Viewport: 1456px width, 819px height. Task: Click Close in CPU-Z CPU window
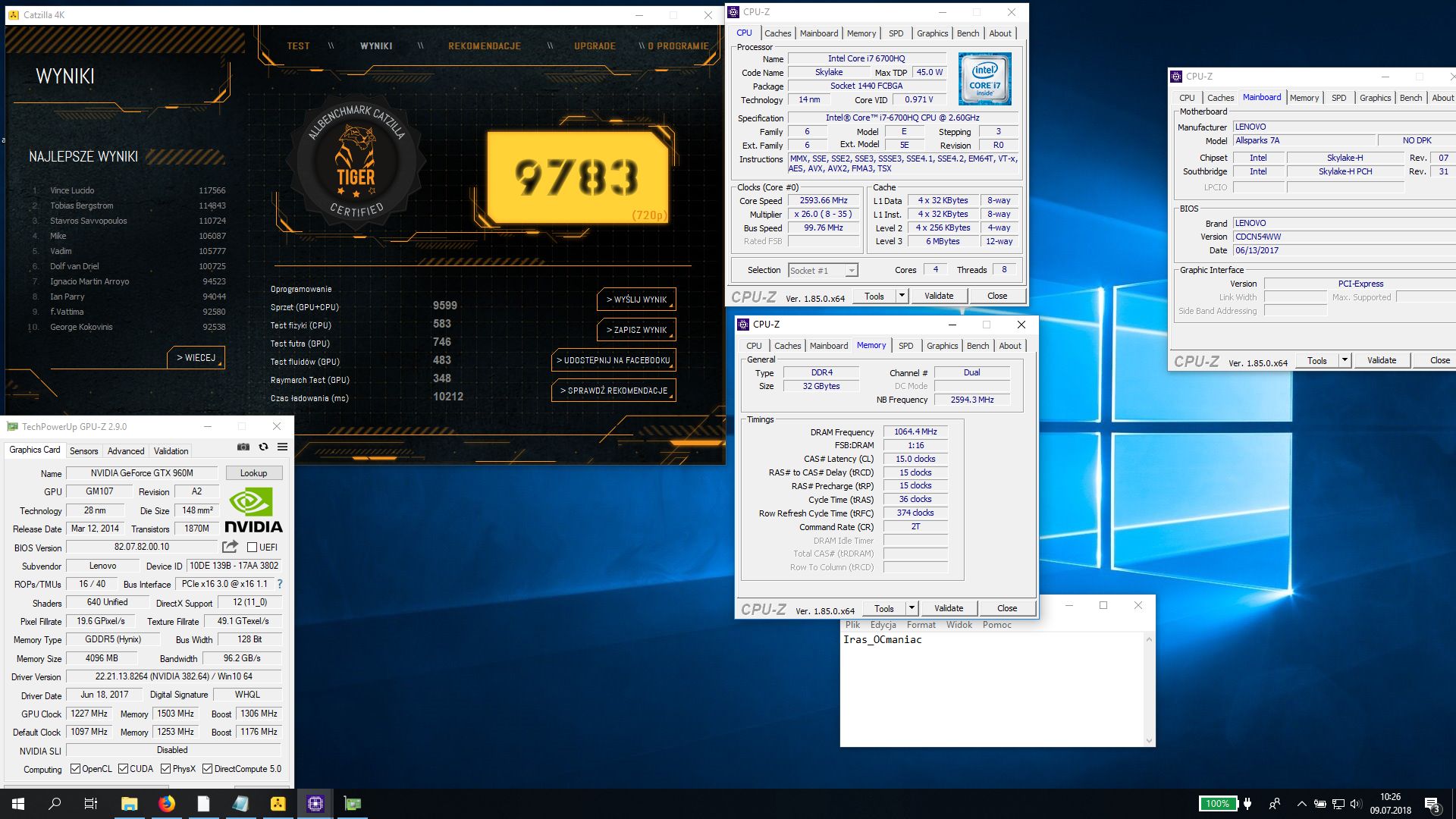pyautogui.click(x=997, y=296)
